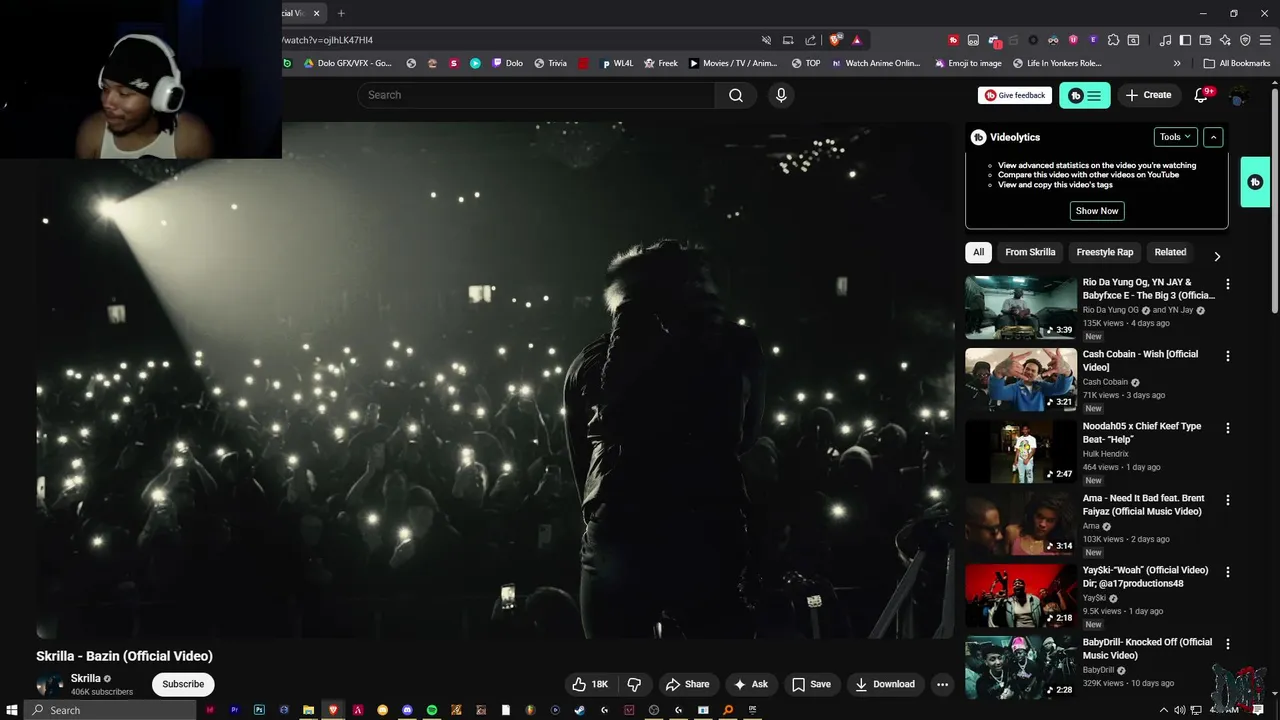Open Emoji to image bookmark
Screen dimensions: 1280x720
pos(968,63)
